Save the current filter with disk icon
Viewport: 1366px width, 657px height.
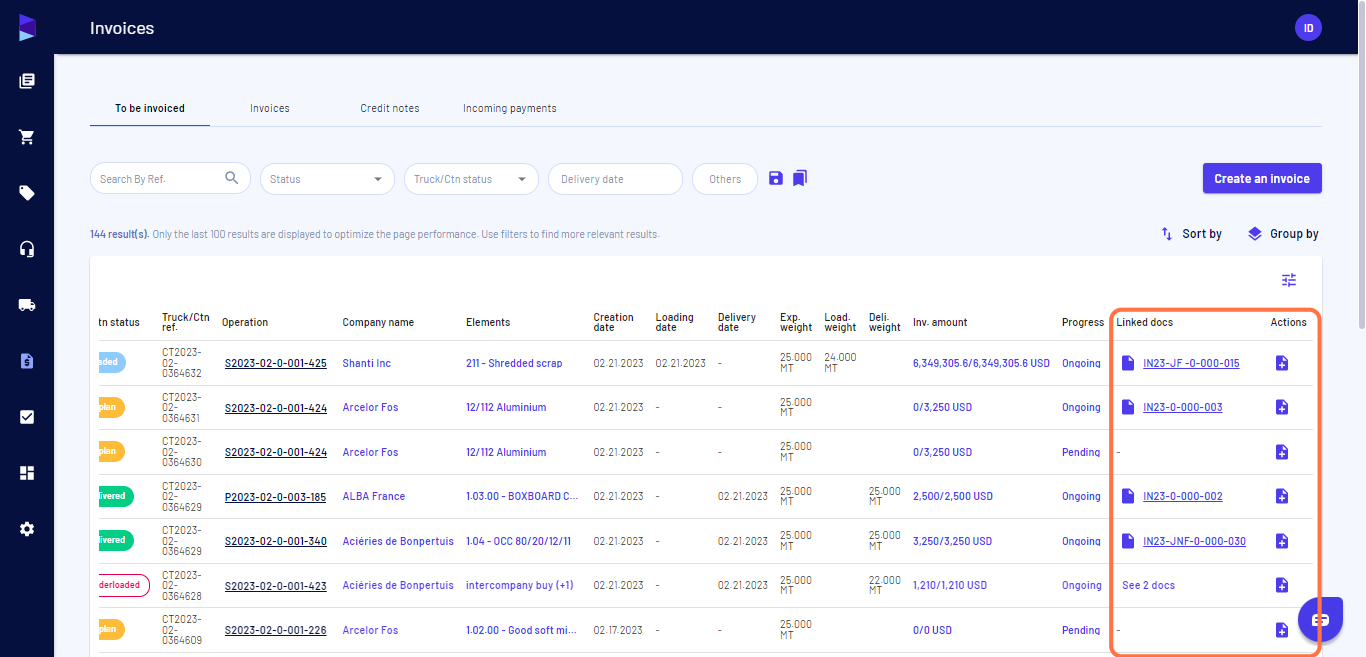pyautogui.click(x=776, y=178)
